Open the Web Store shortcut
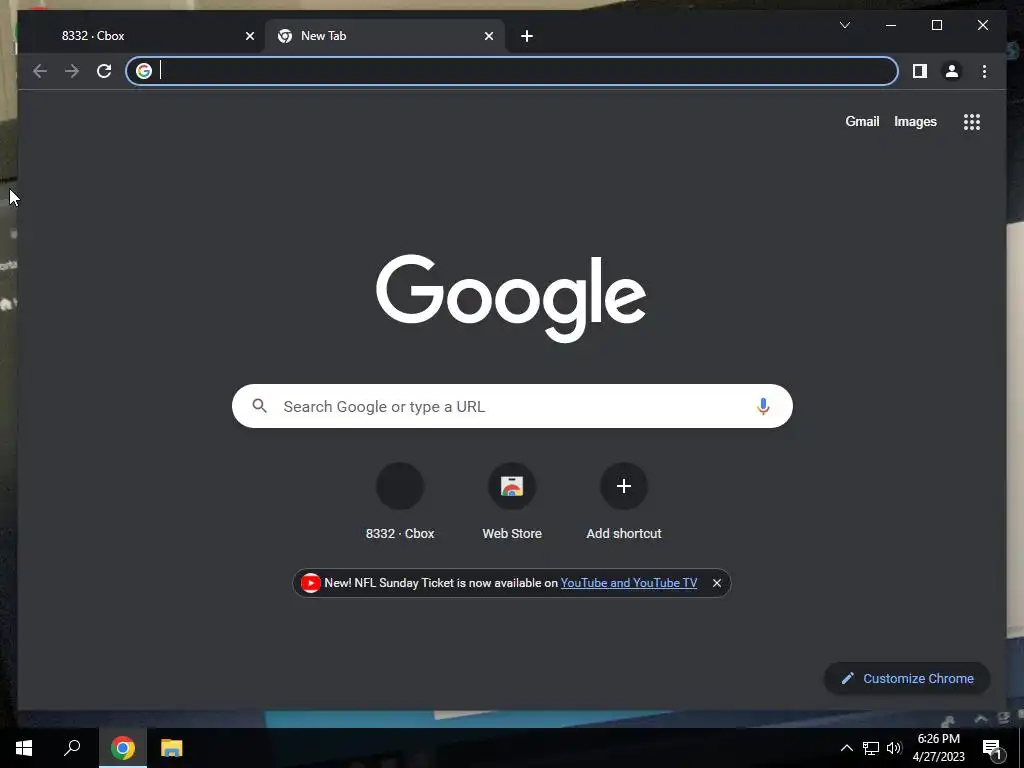Viewport: 1024px width, 768px height. pos(512,502)
